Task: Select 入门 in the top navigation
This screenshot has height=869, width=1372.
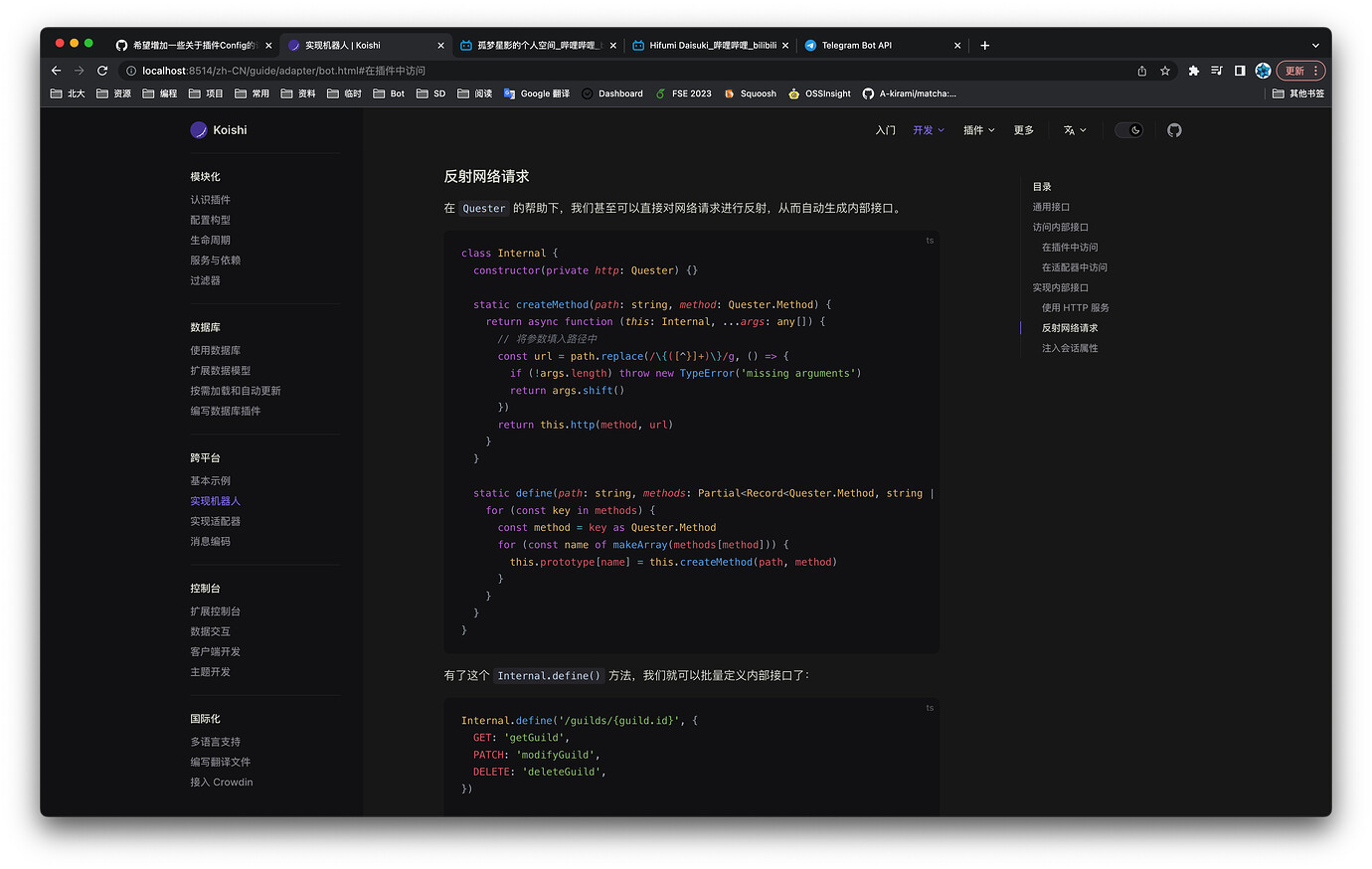Action: [885, 129]
